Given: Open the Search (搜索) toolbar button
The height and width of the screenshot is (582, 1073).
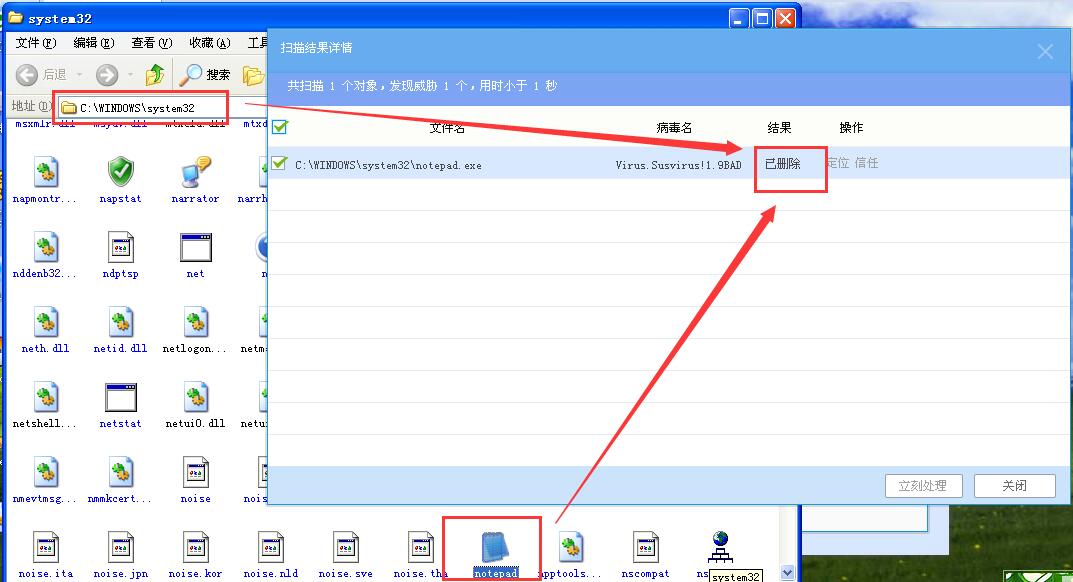Looking at the screenshot, I should click(204, 75).
